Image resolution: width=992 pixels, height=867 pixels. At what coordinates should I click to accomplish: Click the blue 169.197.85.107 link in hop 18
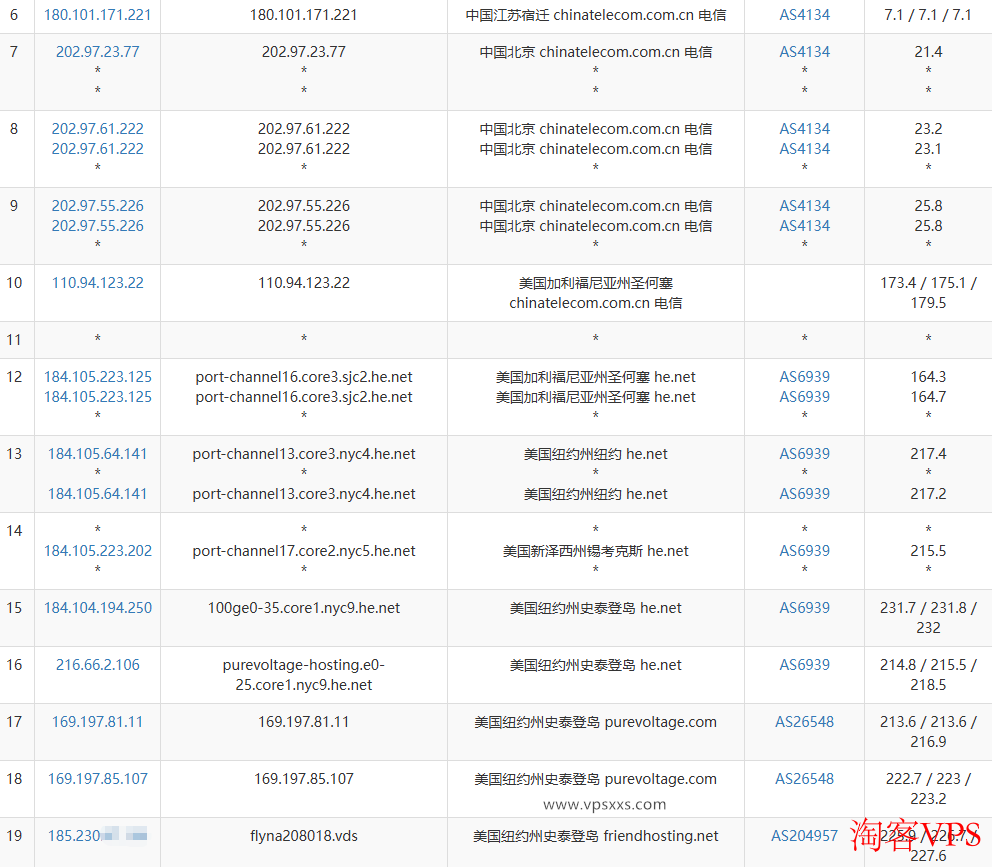(x=97, y=778)
